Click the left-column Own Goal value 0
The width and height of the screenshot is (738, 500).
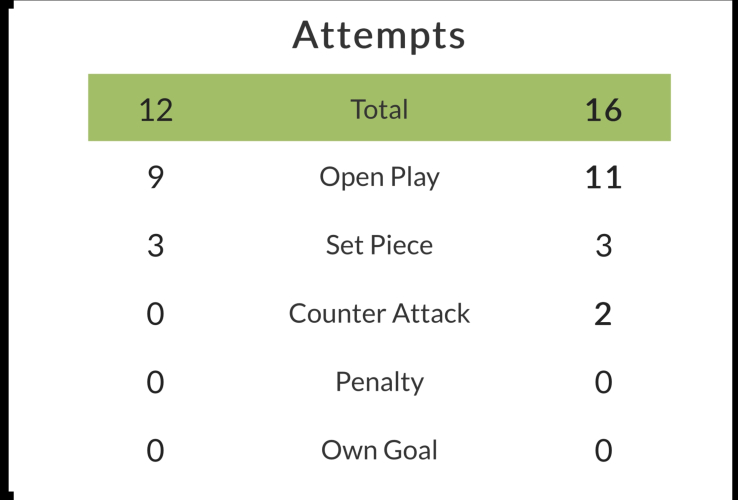156,451
